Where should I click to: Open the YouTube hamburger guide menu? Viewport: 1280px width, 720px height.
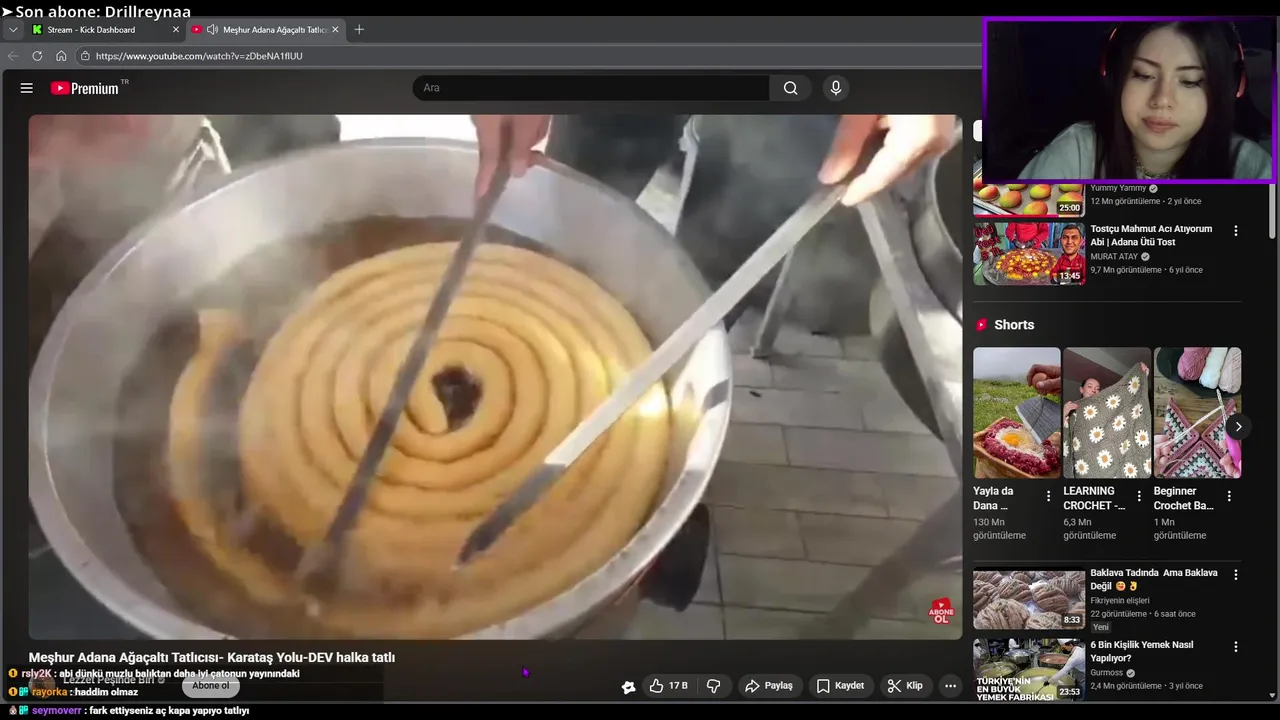27,88
